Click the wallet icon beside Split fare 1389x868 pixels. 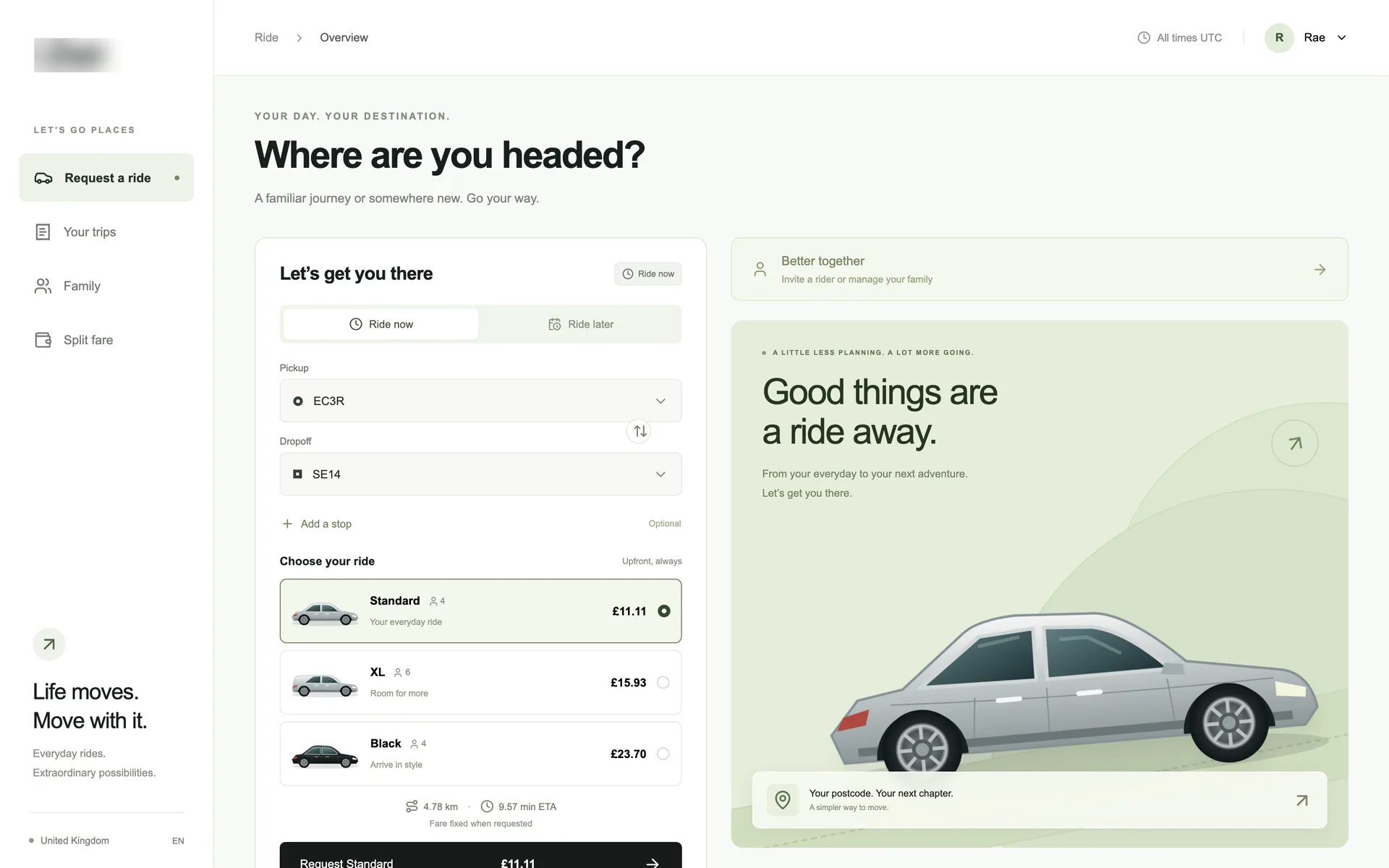43,340
